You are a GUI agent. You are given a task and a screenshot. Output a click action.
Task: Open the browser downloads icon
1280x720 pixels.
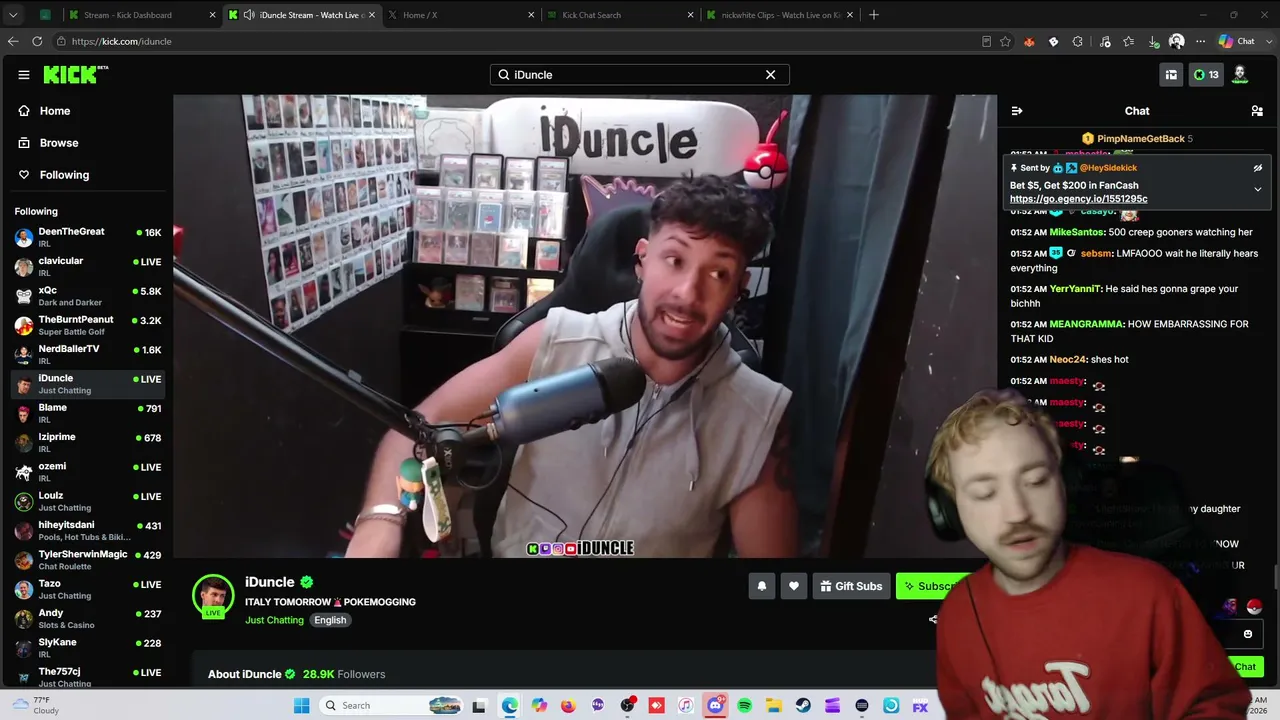pyautogui.click(x=1153, y=41)
